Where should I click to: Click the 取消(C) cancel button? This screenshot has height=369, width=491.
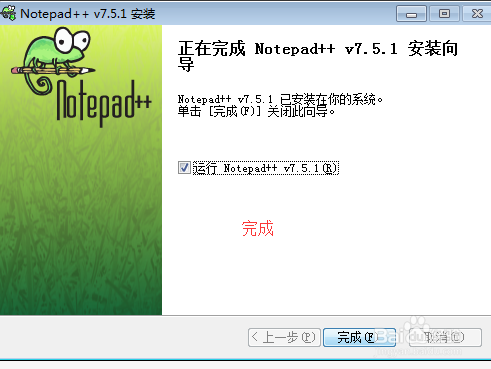click(445, 337)
